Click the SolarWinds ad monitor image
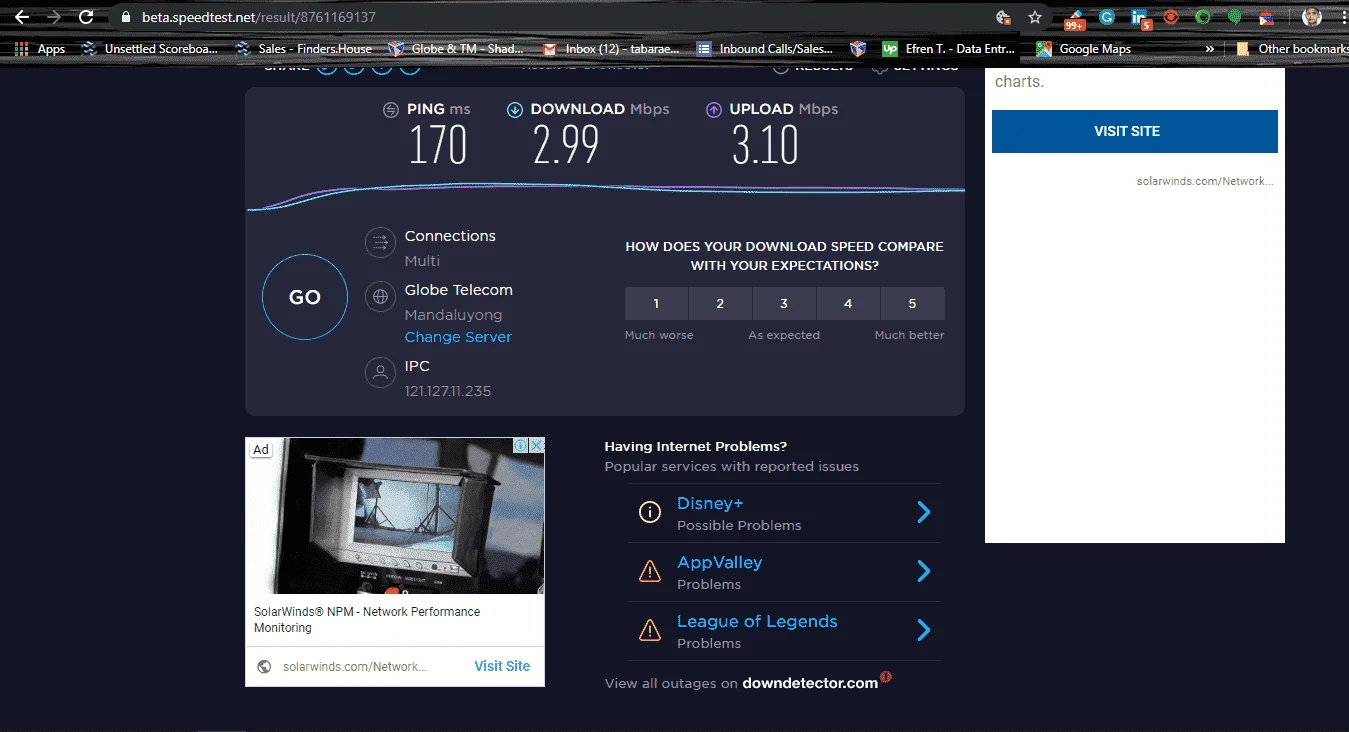Viewport: 1349px width, 732px height. 395,516
